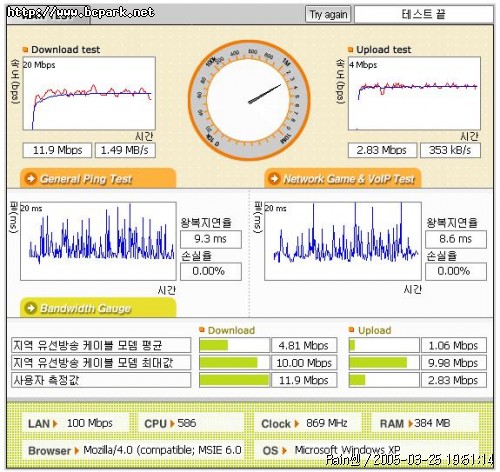
Task: Click the LAN 100 Mbps info field
Action: pyautogui.click(x=75, y=423)
